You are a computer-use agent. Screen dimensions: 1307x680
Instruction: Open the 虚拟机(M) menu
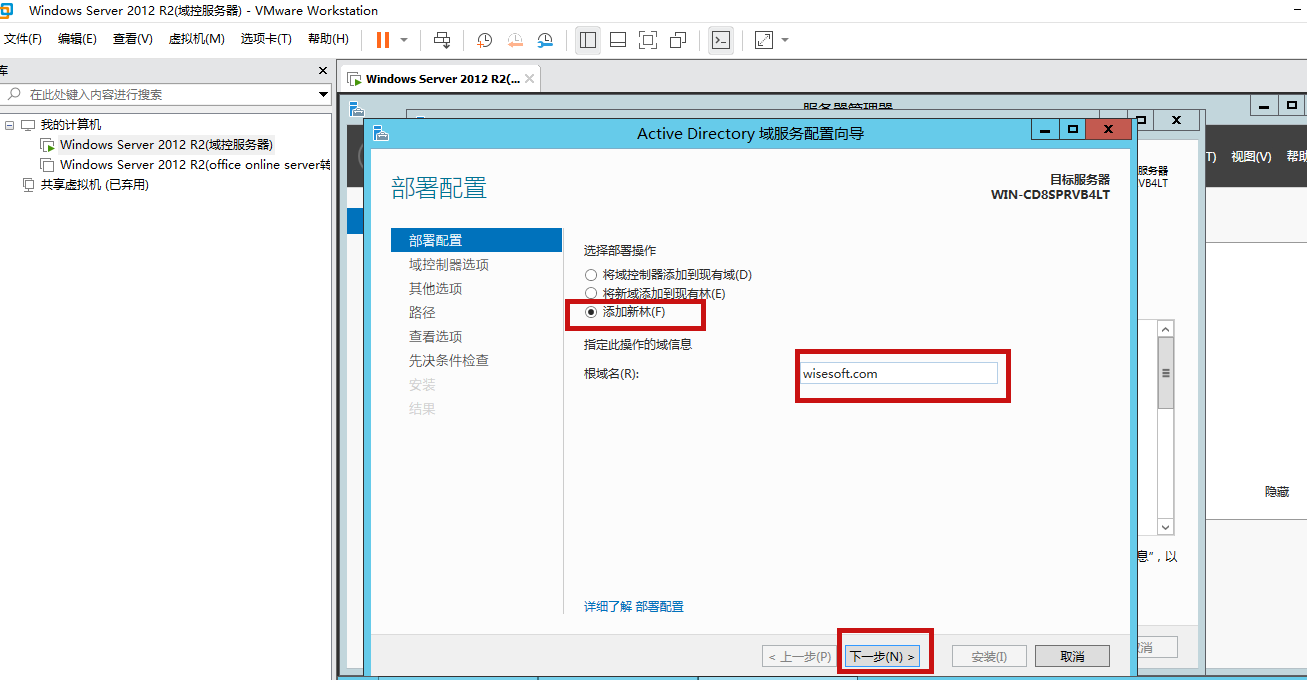point(196,39)
